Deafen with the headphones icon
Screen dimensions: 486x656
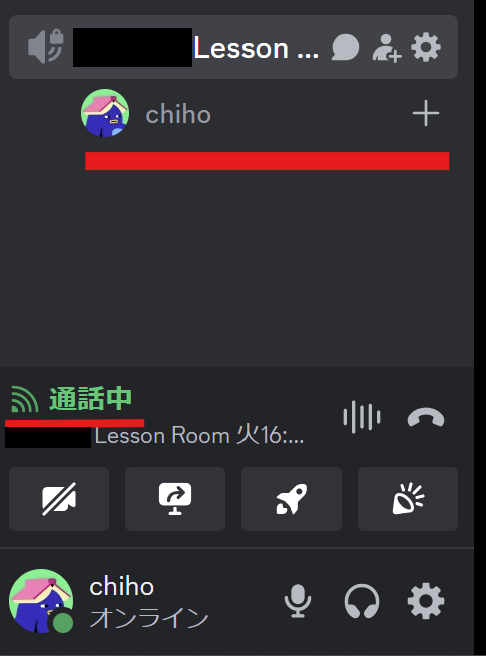pyautogui.click(x=362, y=601)
